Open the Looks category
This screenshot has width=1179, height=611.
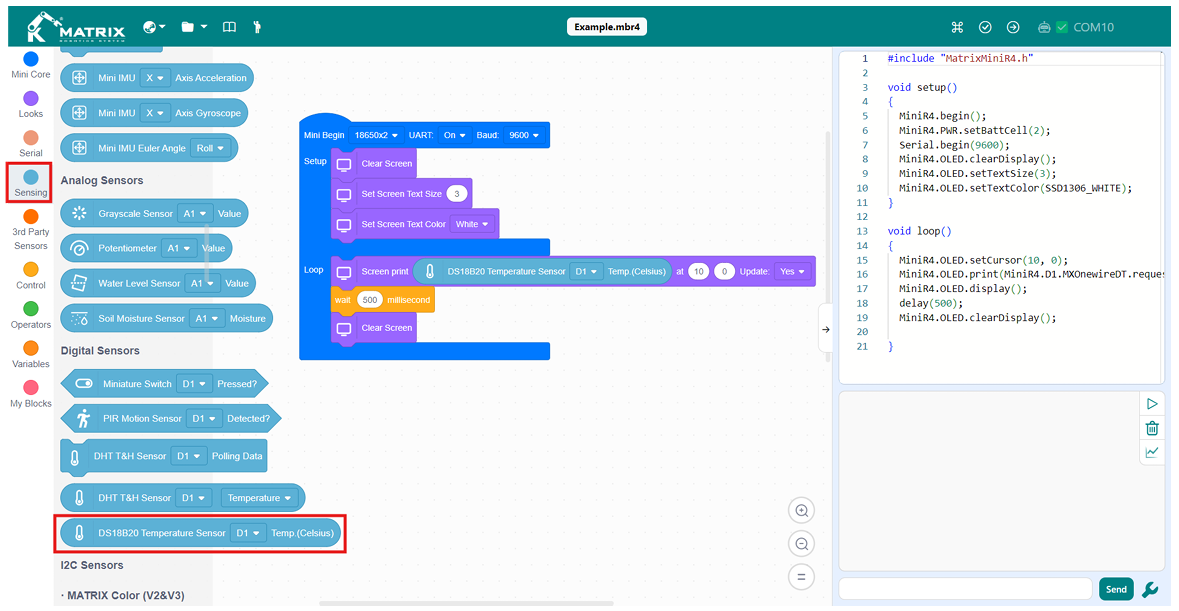click(x=31, y=104)
